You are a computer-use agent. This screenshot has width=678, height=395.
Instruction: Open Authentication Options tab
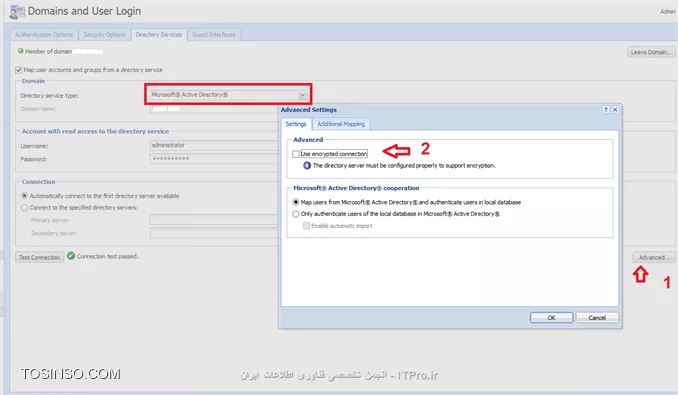tap(44, 35)
